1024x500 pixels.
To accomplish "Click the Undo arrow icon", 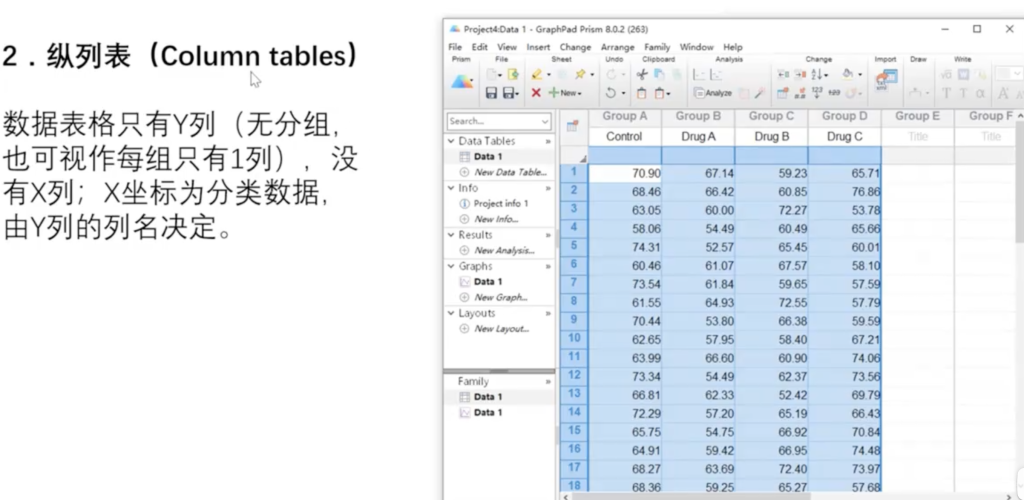I will point(611,93).
